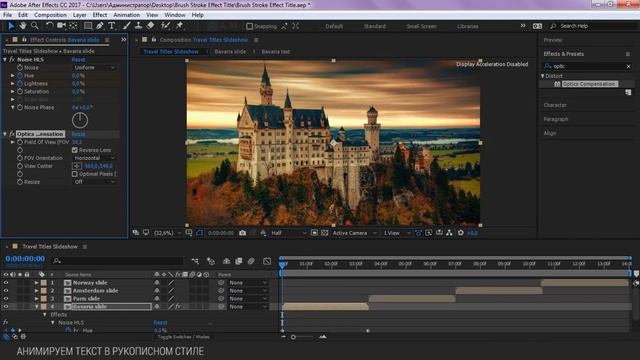Open the Resize Off dropdown
640x360 pixels.
94,182
